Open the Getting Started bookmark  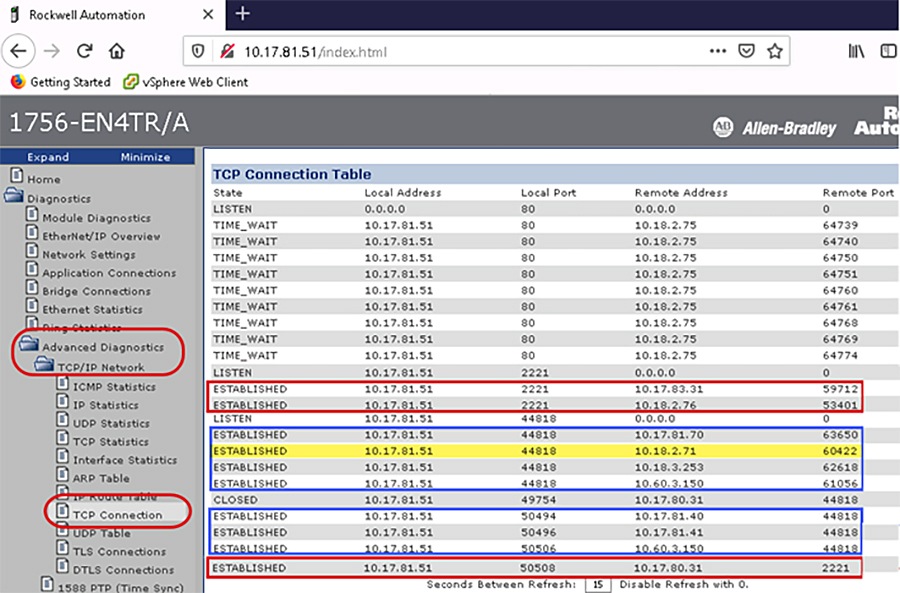click(x=61, y=82)
